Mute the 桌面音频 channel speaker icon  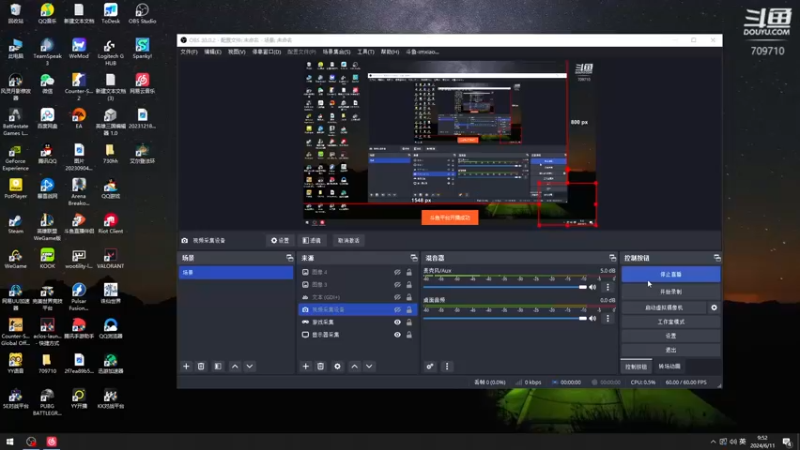point(592,318)
